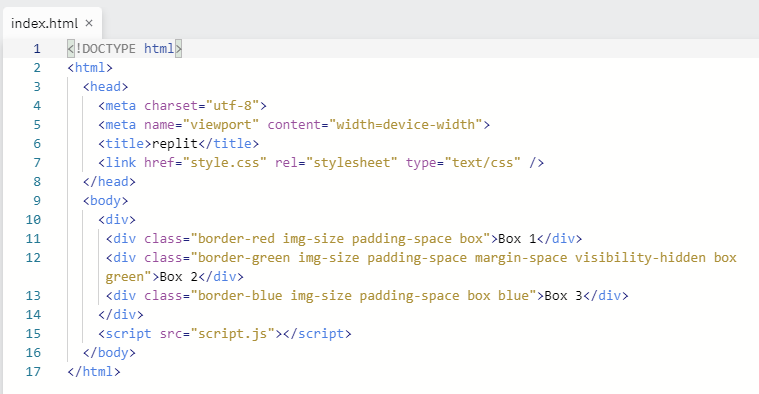Viewport: 759px width, 394px height.
Task: Click line number 12 in gutter
Action: 33,258
